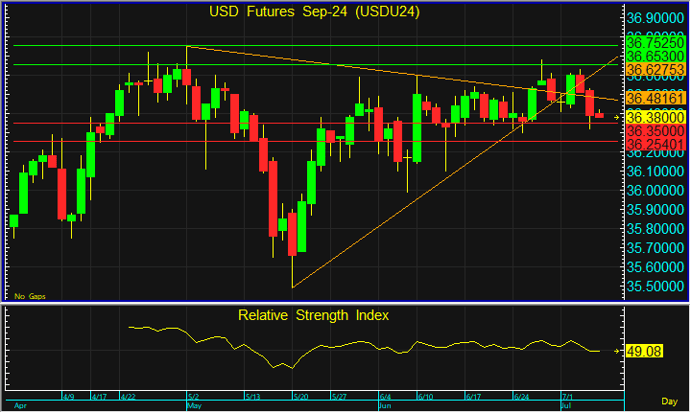
Task: Click the green 36.75250 price tag
Action: [x=653, y=44]
